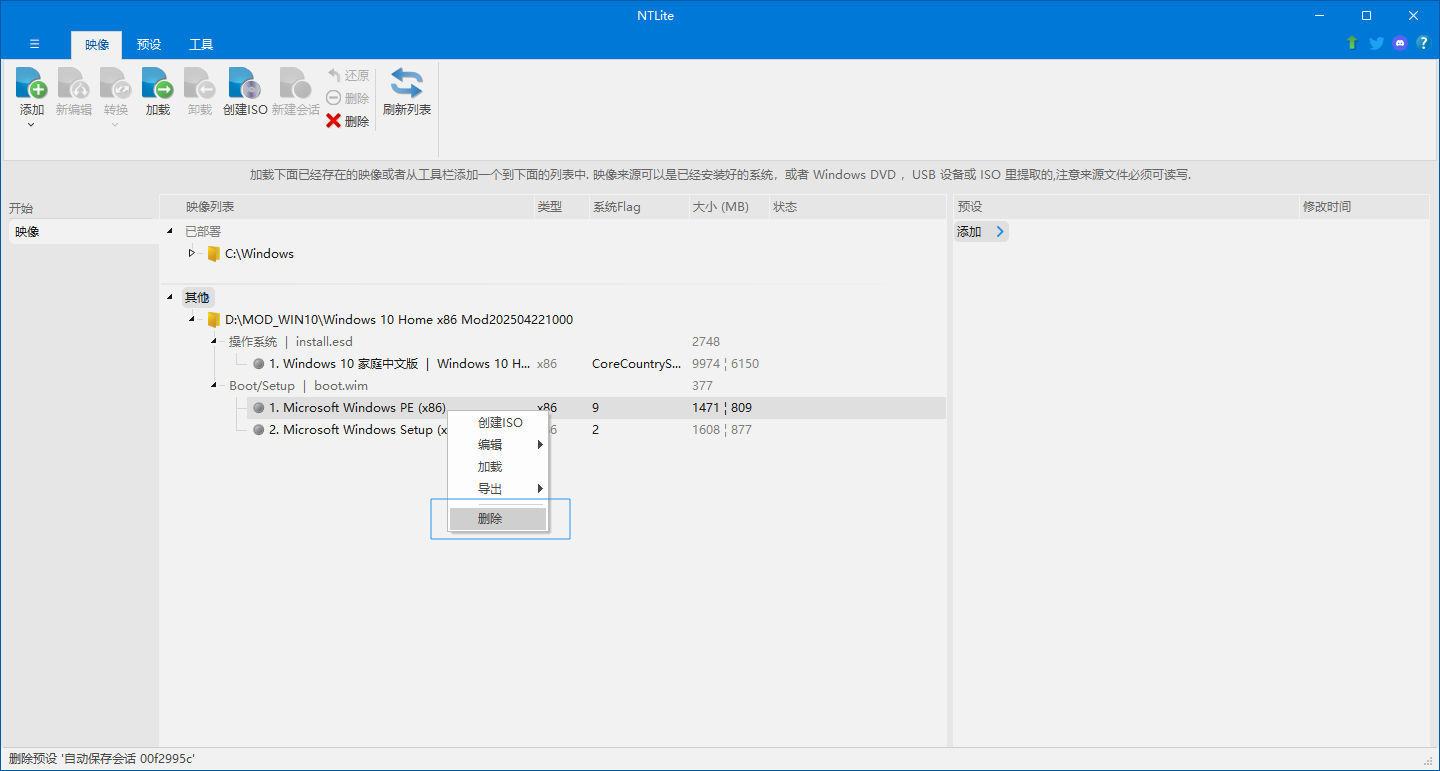1440x771 pixels.
Task: Click the 新建会话 toolbar icon
Action: (x=296, y=82)
